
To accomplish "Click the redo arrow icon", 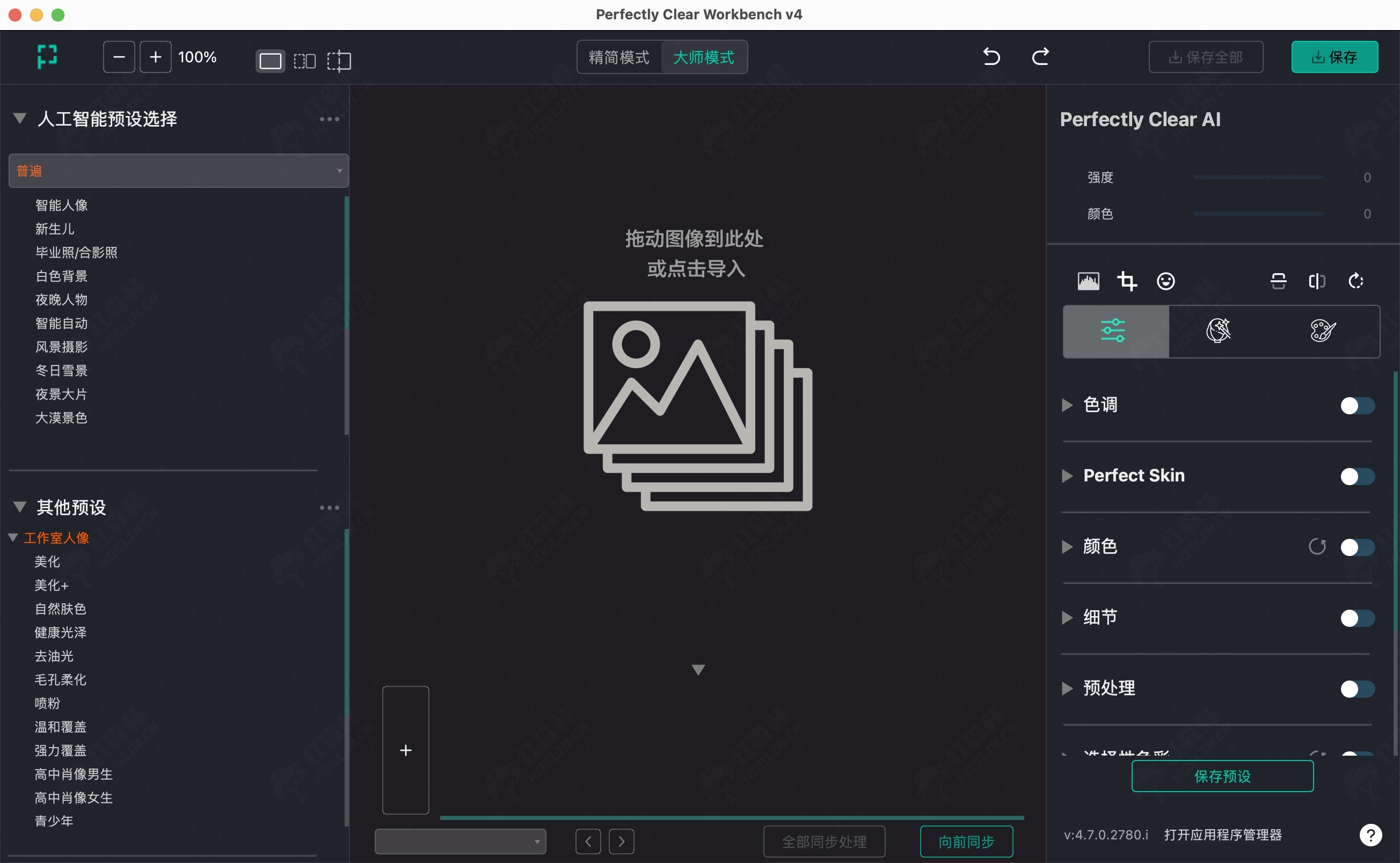I will click(x=1040, y=56).
